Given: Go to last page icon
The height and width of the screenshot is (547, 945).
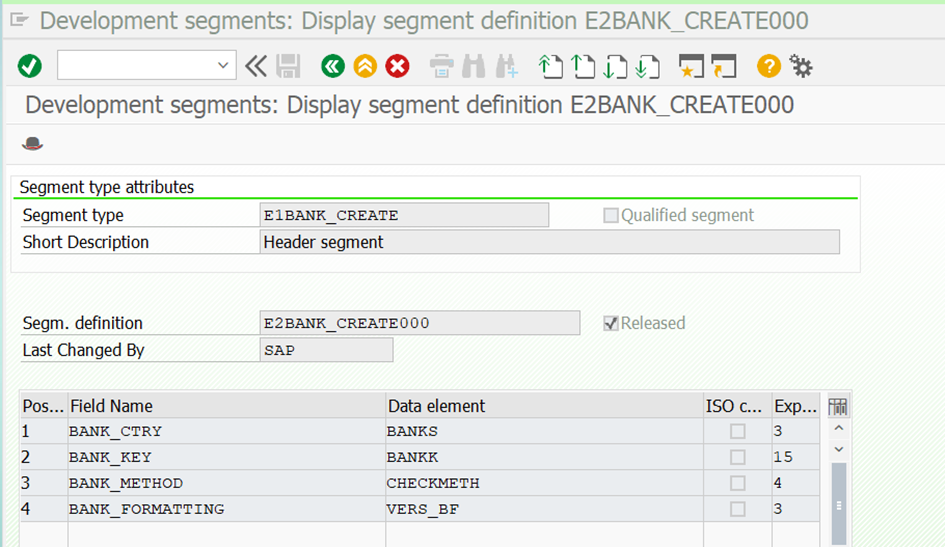Looking at the screenshot, I should (x=648, y=66).
